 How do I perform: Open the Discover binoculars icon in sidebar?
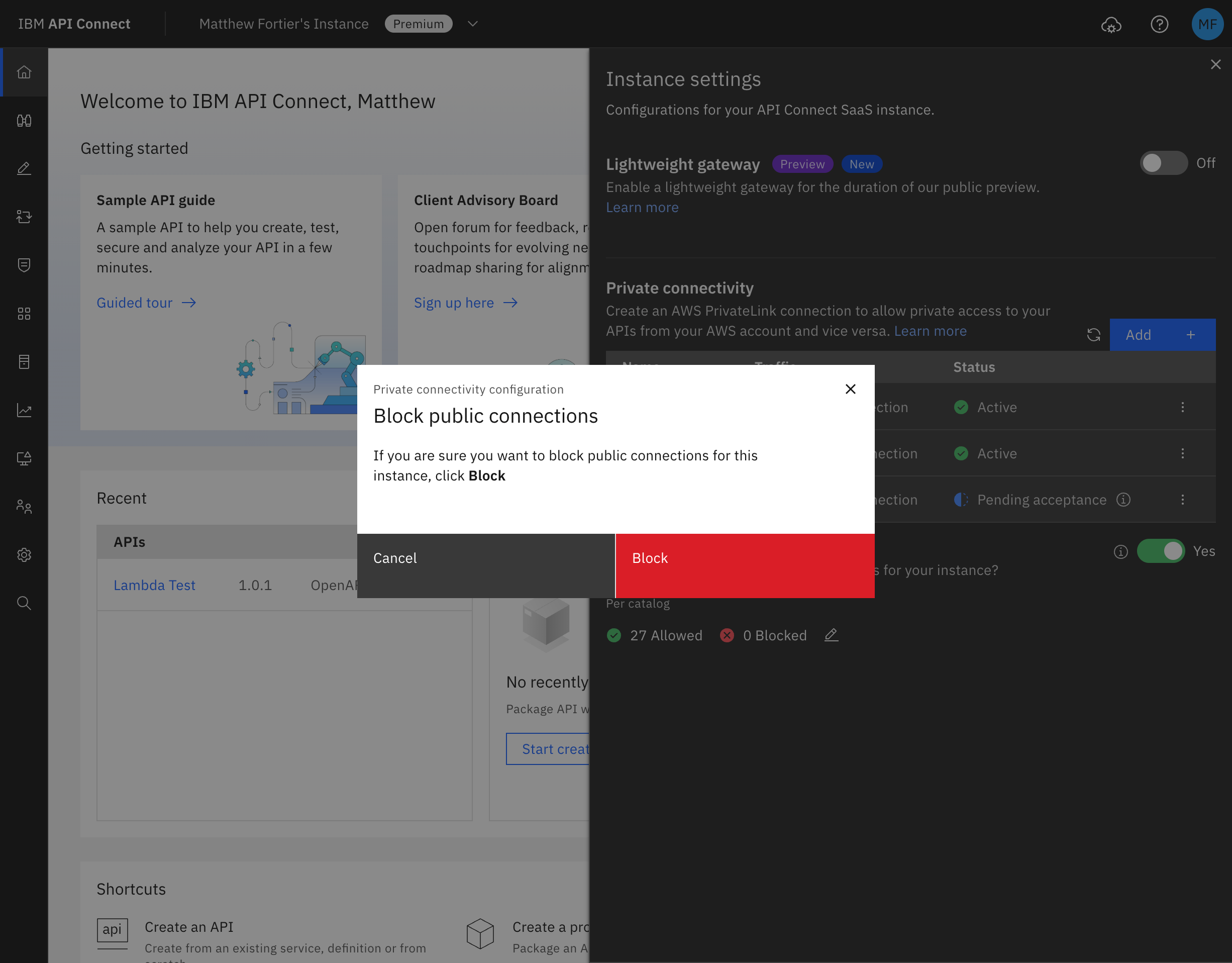coord(24,120)
